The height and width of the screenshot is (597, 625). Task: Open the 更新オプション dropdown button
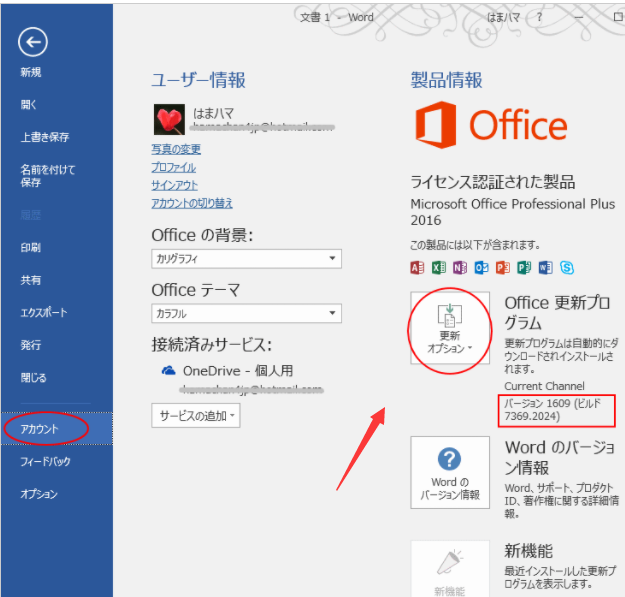tap(450, 328)
